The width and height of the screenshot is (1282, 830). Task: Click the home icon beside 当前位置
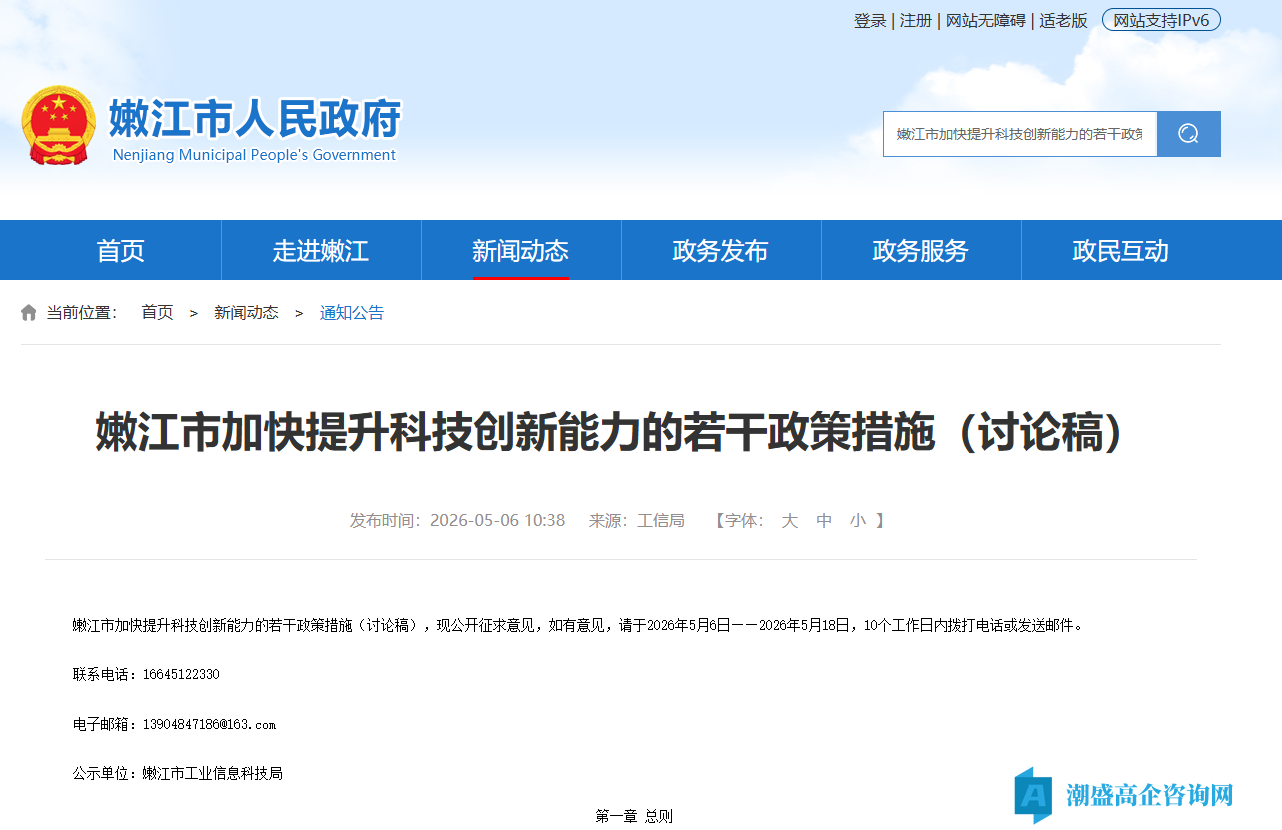click(29, 313)
